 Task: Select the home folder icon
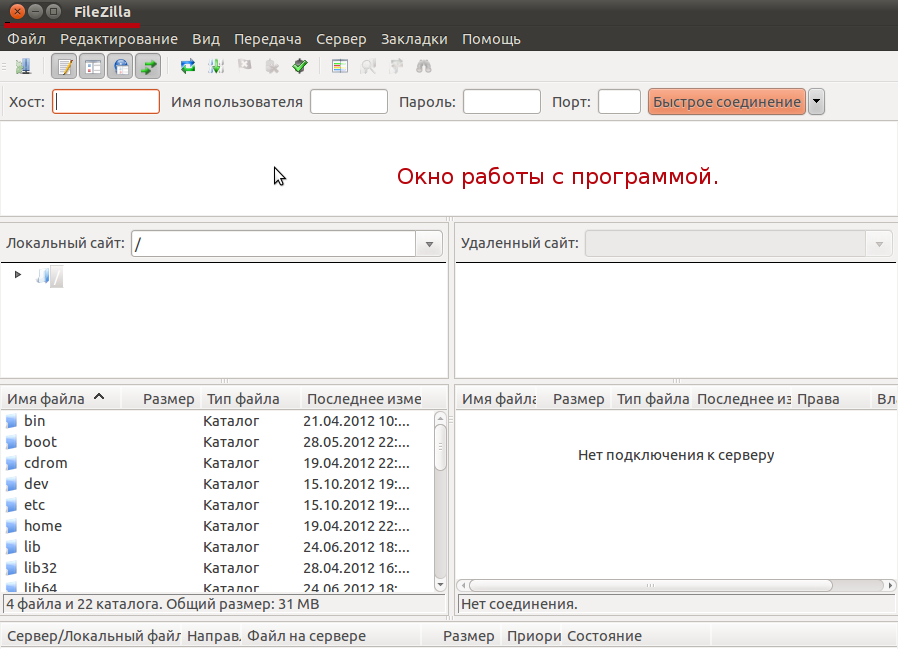pyautogui.click(x=11, y=526)
